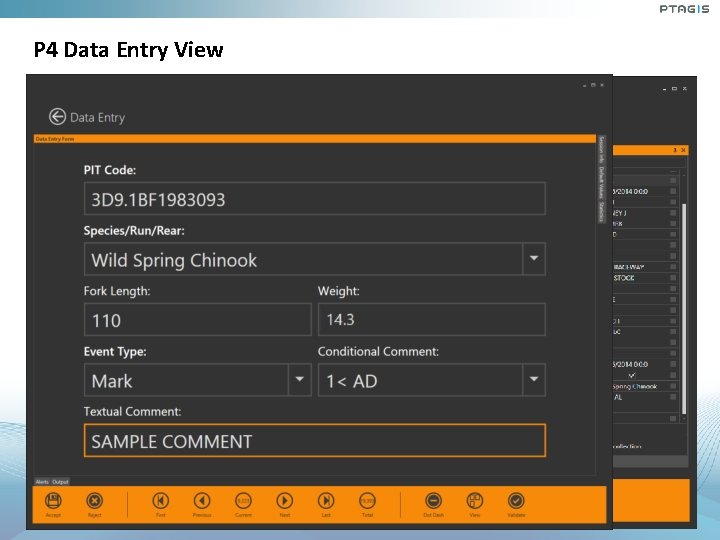This screenshot has height=540, width=720.
Task: Toggle the STOCK row checkbox in back window
Action: click(x=673, y=278)
